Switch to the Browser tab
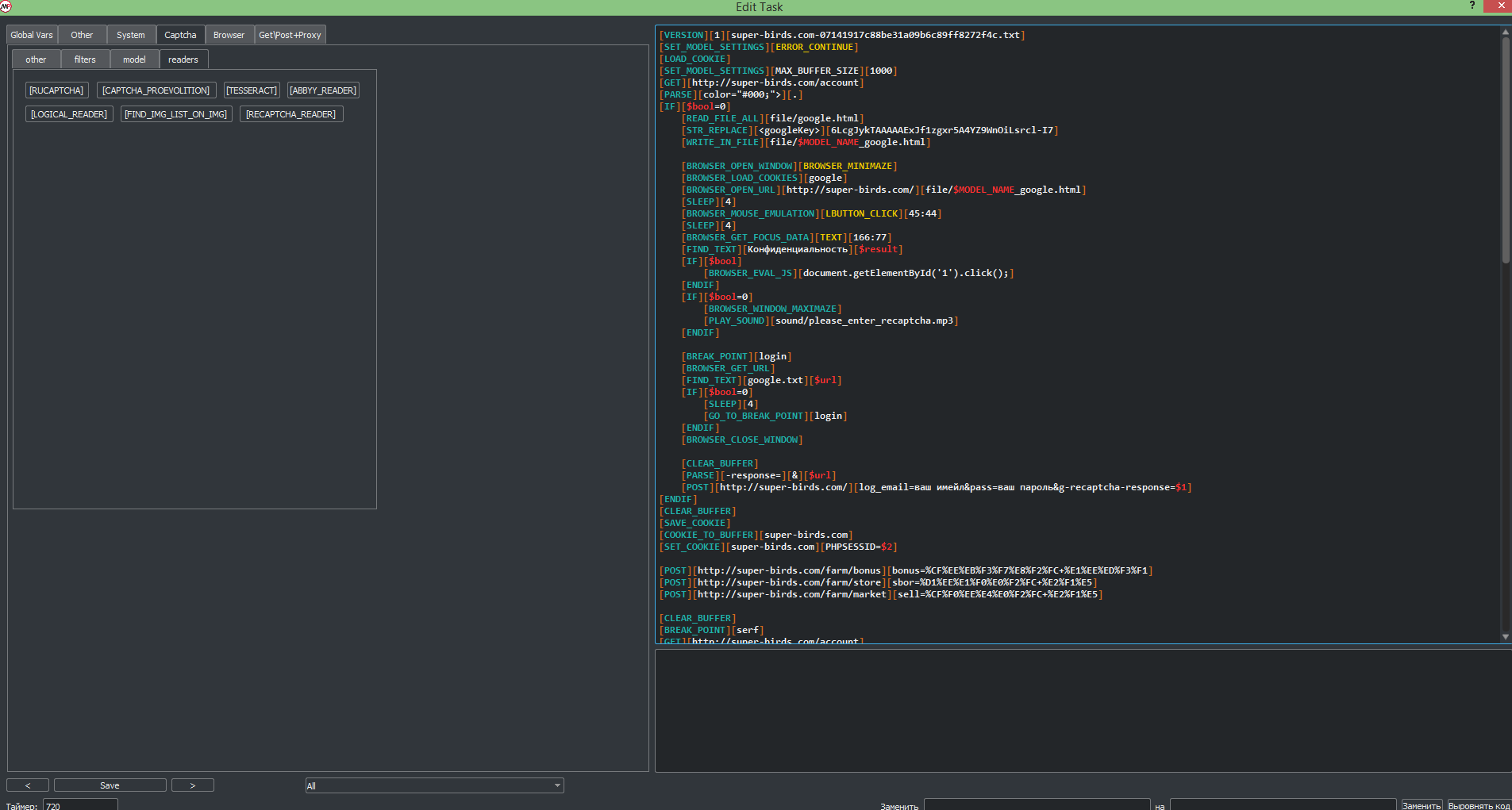Screen dimensions: 1512x810 point(229,35)
